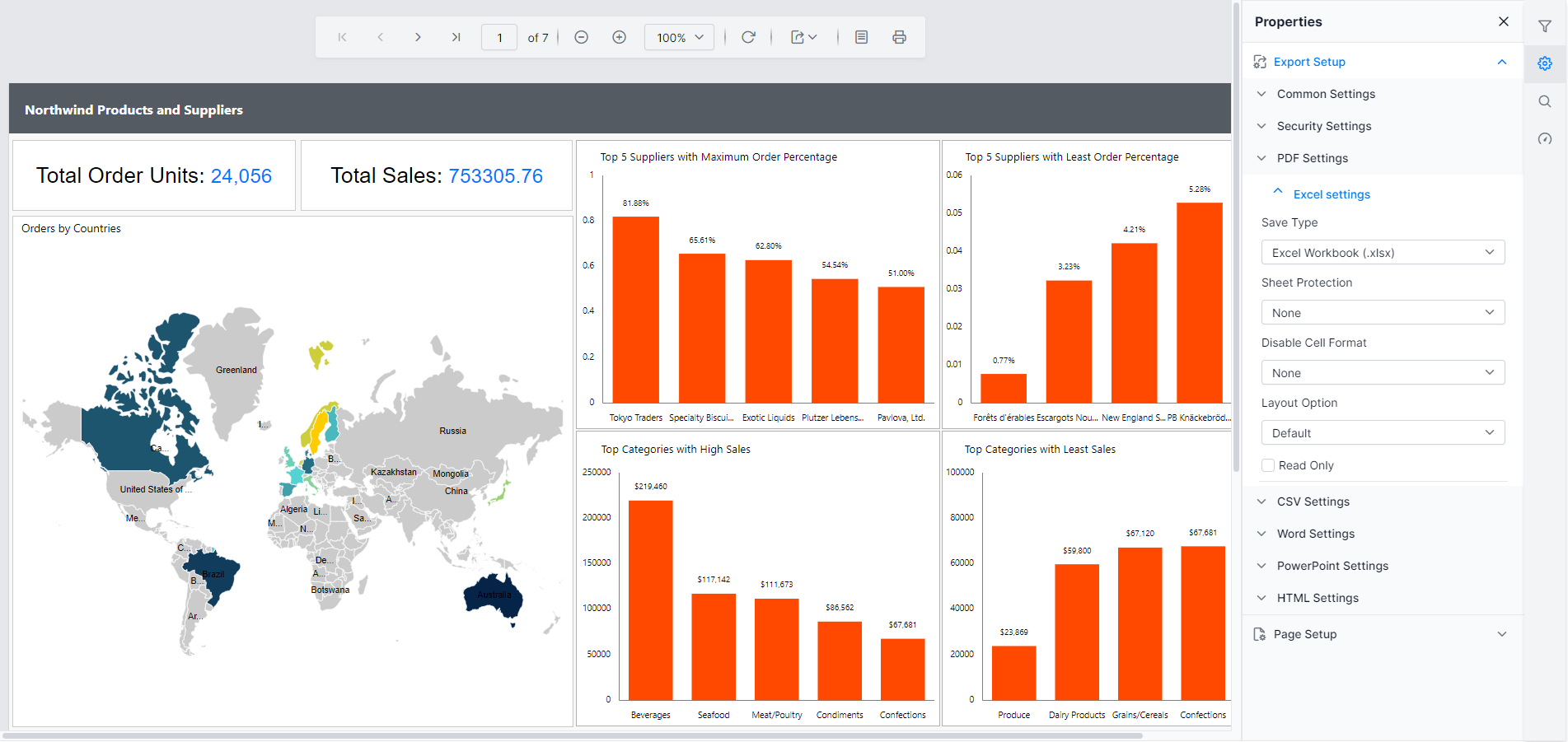Viewport: 1568px width, 742px height.
Task: Click the Produce least sales bar
Action: (x=1013, y=673)
